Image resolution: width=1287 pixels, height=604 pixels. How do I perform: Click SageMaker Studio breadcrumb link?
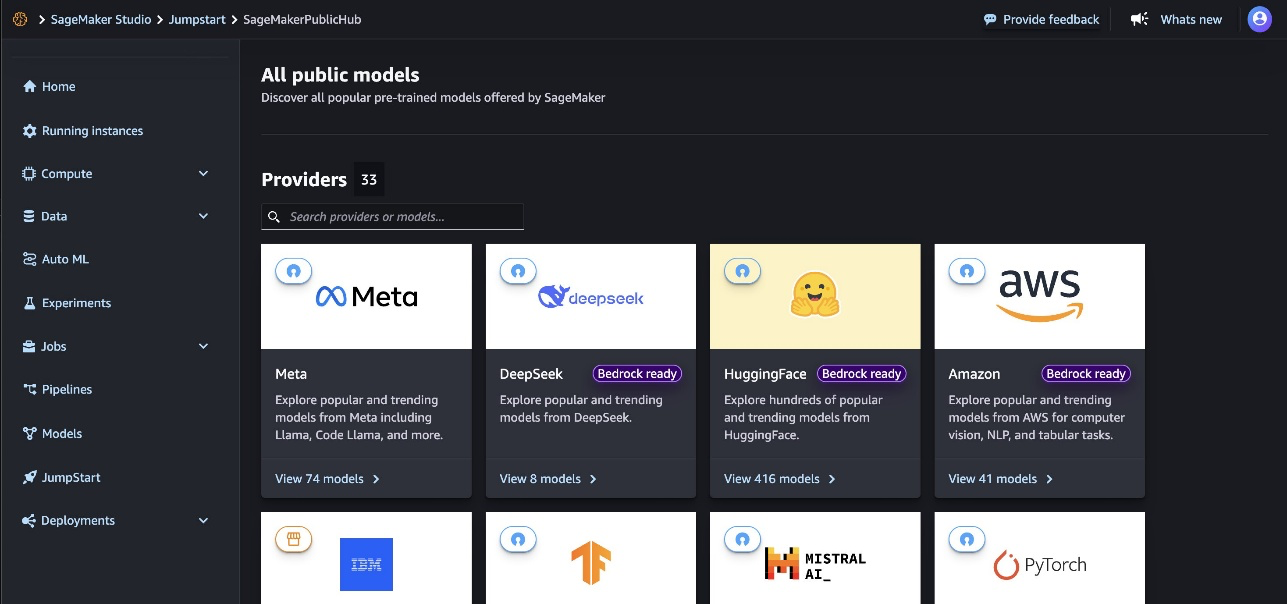click(x=101, y=19)
